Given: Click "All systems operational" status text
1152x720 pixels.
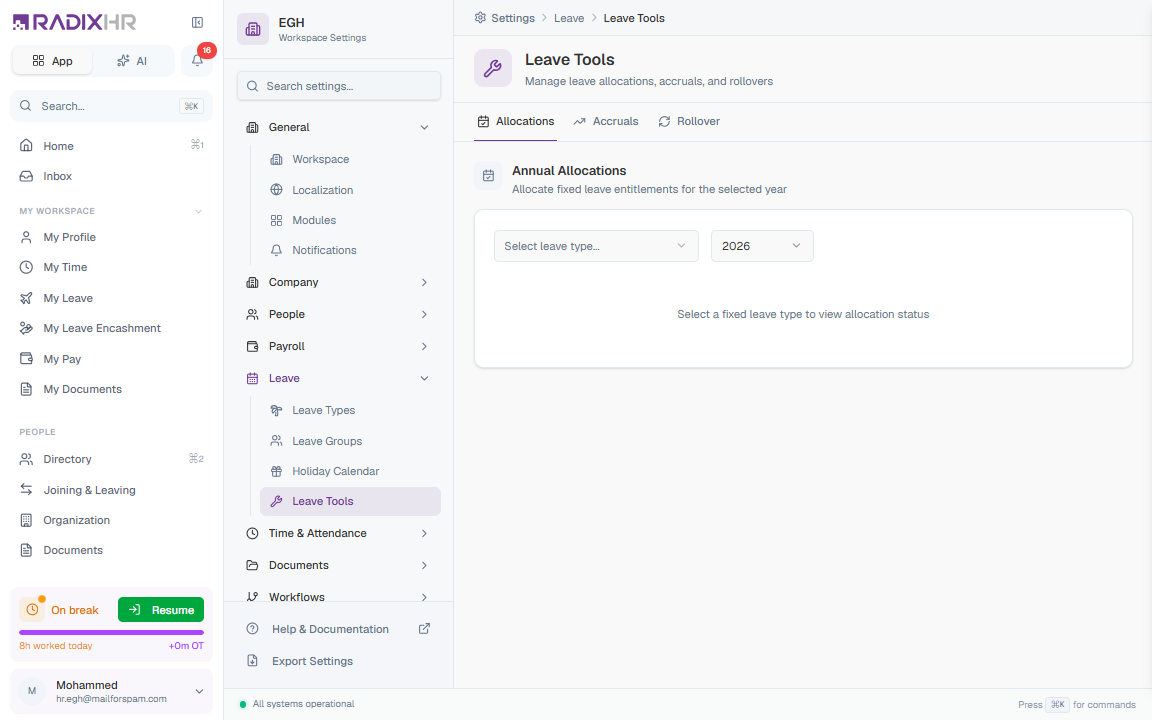Looking at the screenshot, I should 303,704.
